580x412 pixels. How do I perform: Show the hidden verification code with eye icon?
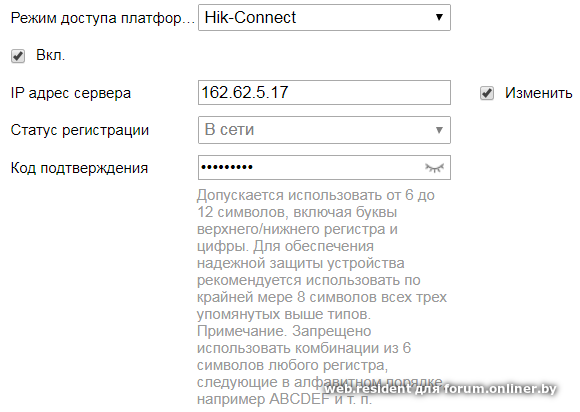click(434, 168)
